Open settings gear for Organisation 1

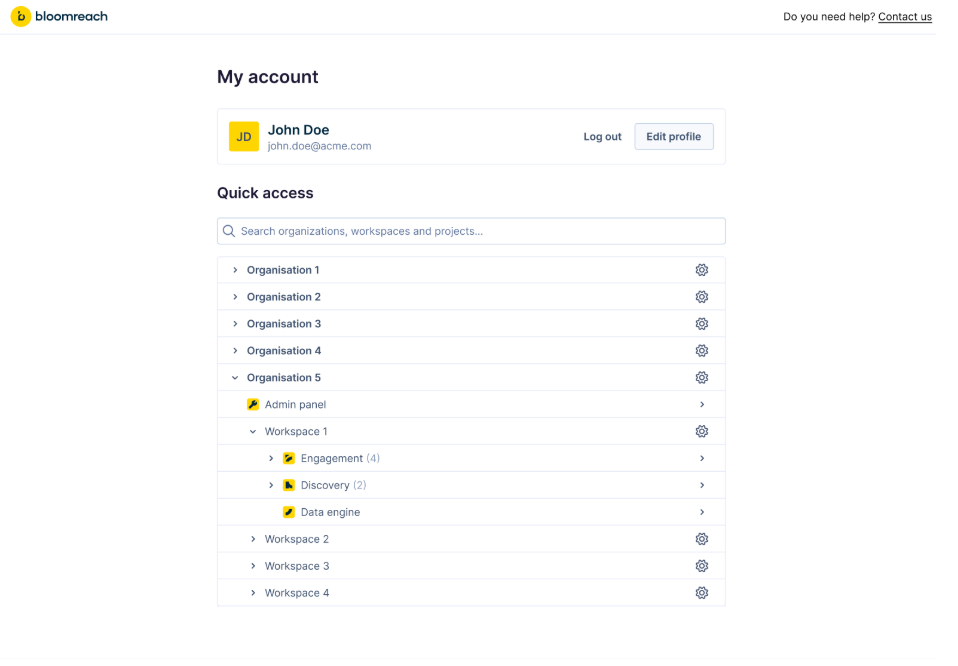[701, 270]
